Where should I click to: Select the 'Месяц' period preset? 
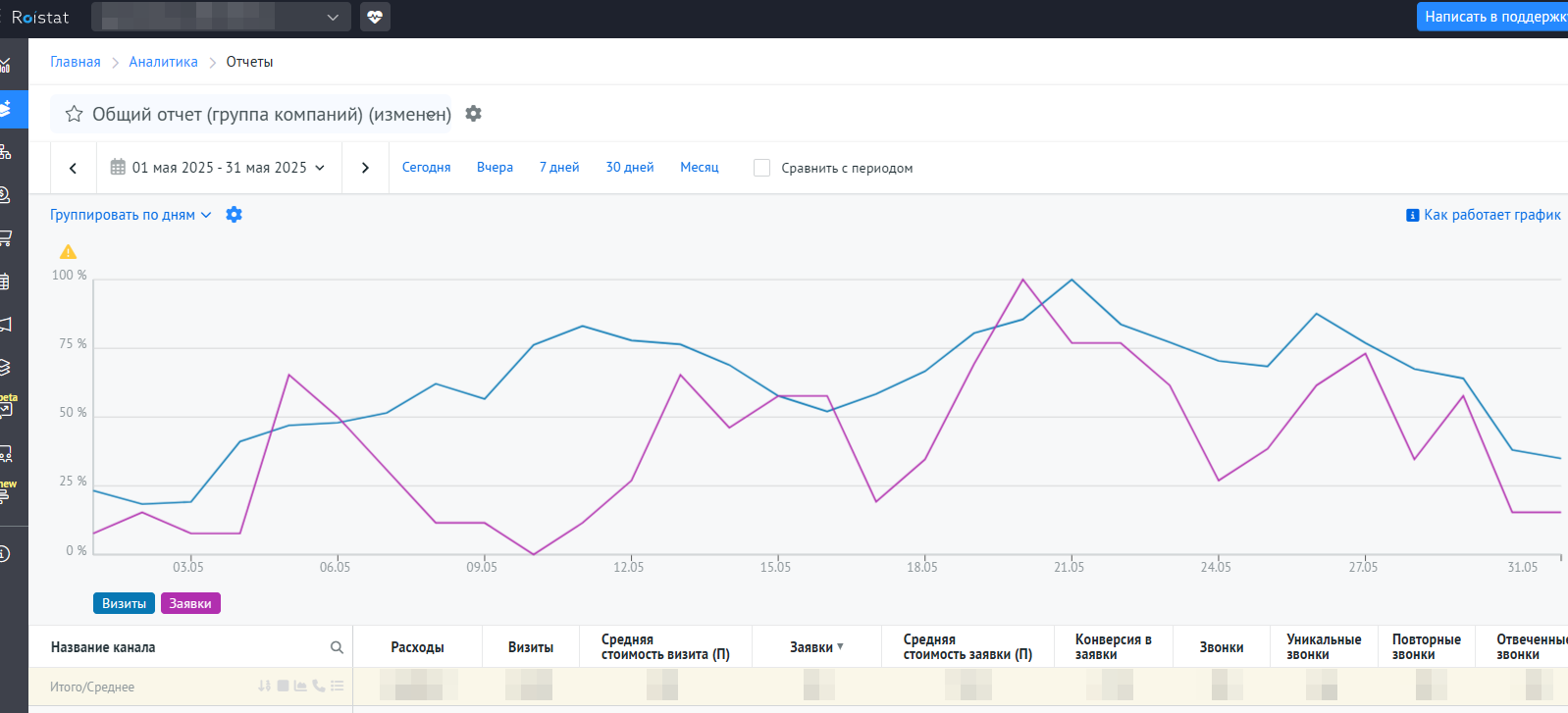(699, 168)
